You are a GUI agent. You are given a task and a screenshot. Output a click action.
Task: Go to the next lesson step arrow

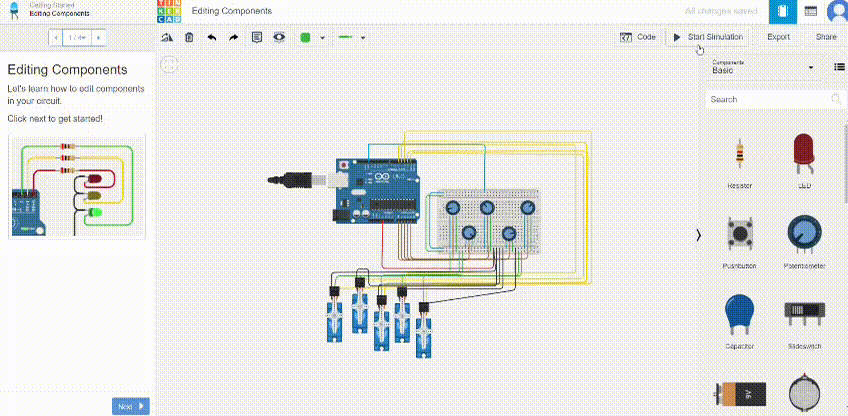pyautogui.click(x=98, y=38)
